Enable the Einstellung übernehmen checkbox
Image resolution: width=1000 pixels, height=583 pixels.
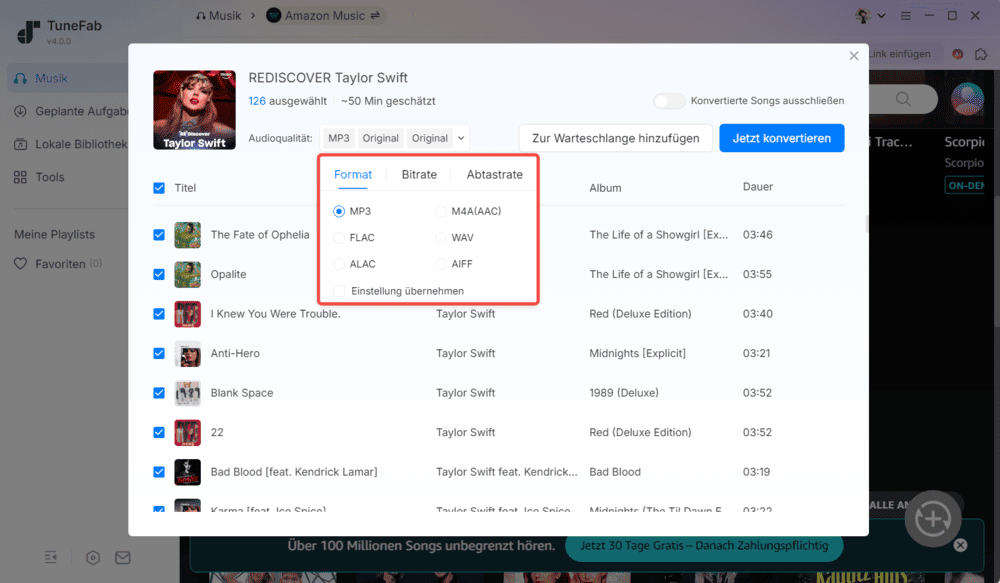pos(338,290)
